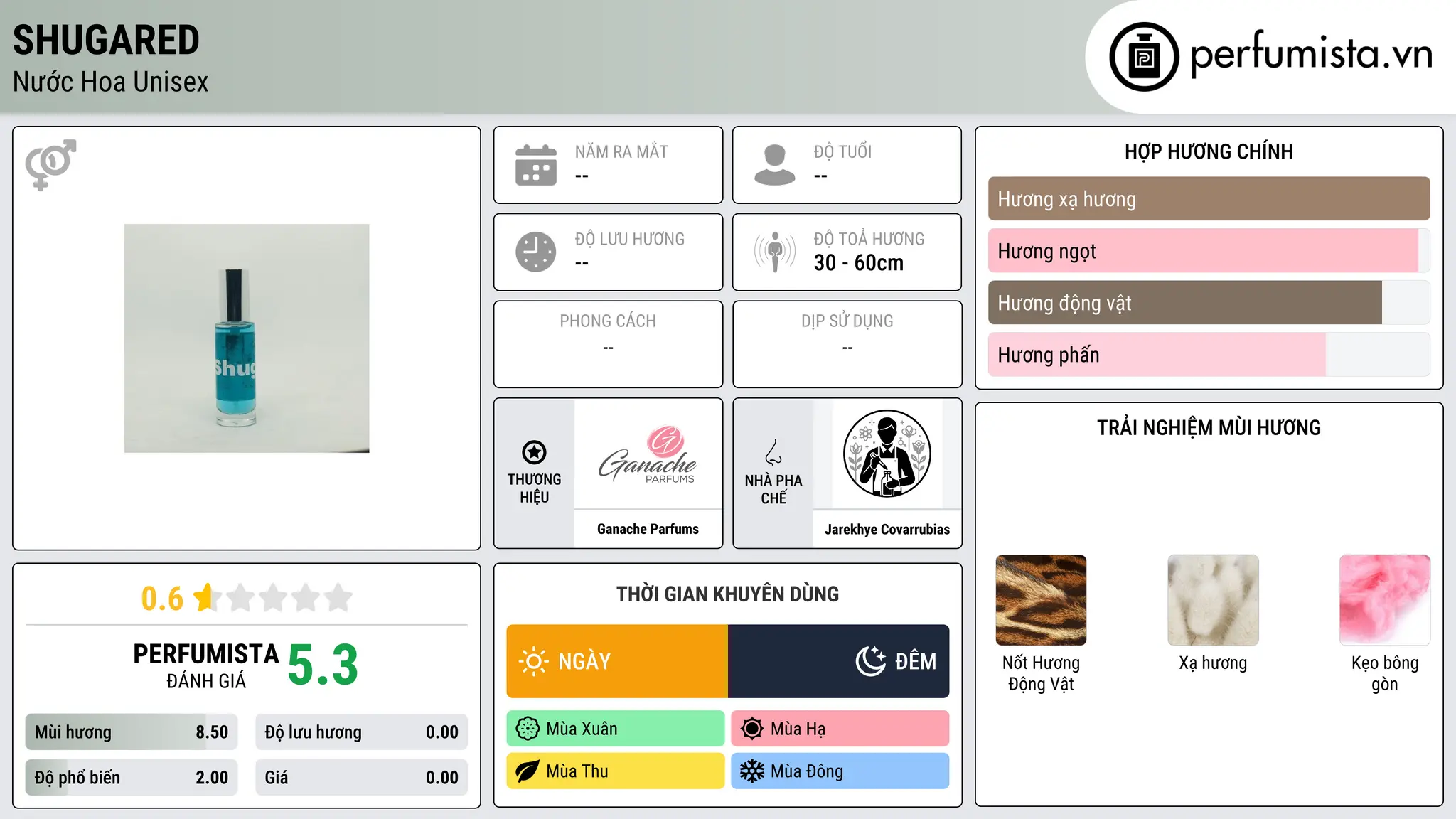Click the PERFUMISTA ĐÁNH GIÁ label
Image resolution: width=1456 pixels, height=819 pixels.
[x=206, y=665]
